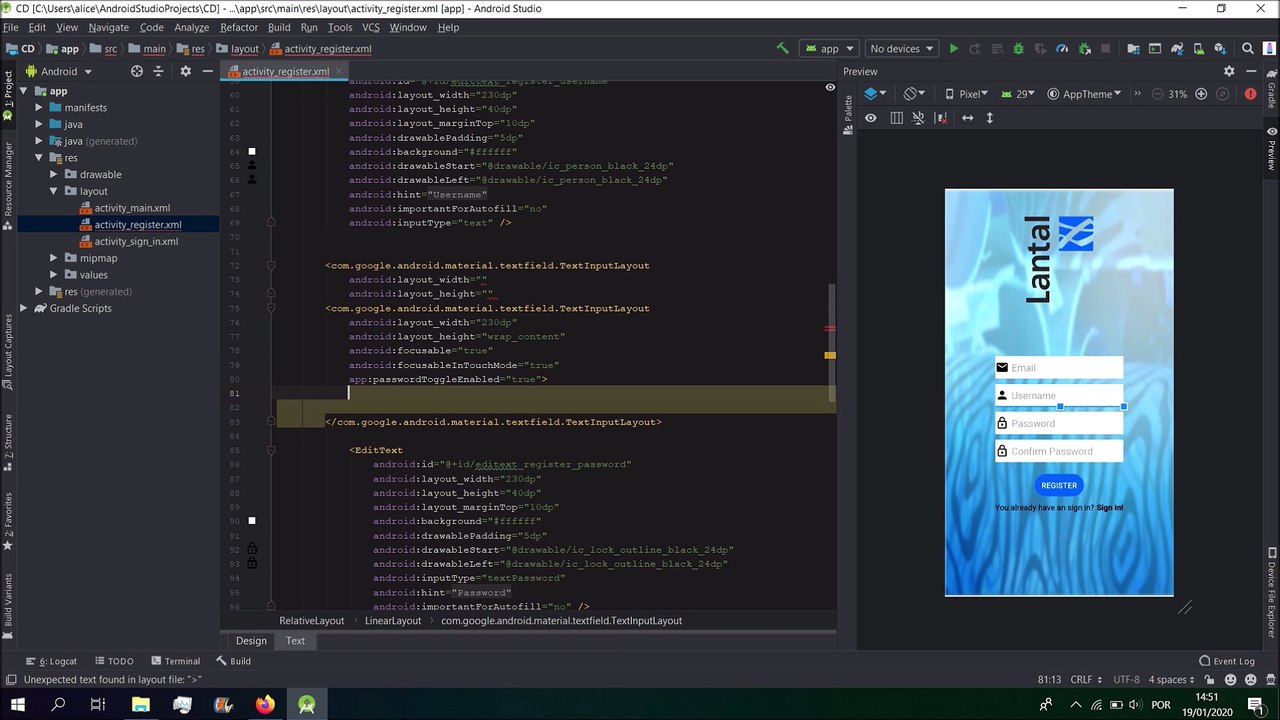Select the design surface layers icon

coord(874,94)
